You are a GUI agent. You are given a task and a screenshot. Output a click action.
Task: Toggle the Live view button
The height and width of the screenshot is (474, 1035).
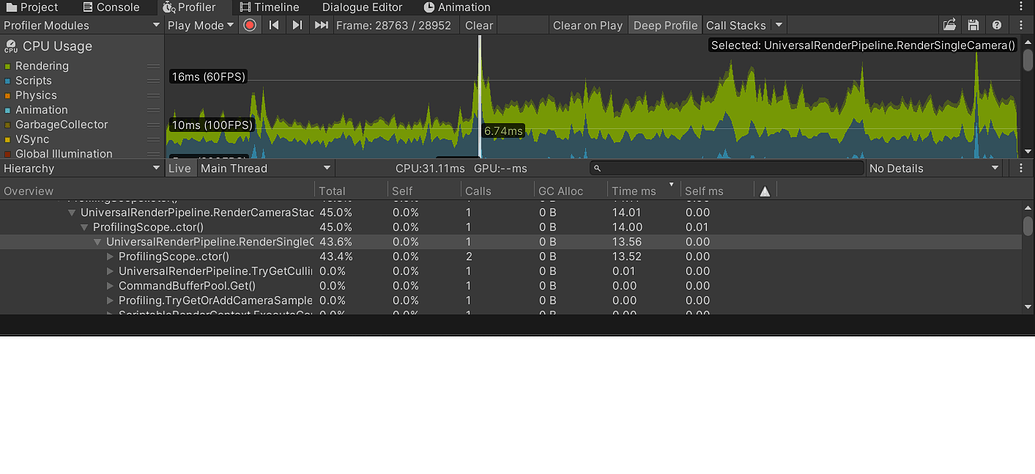click(x=180, y=168)
